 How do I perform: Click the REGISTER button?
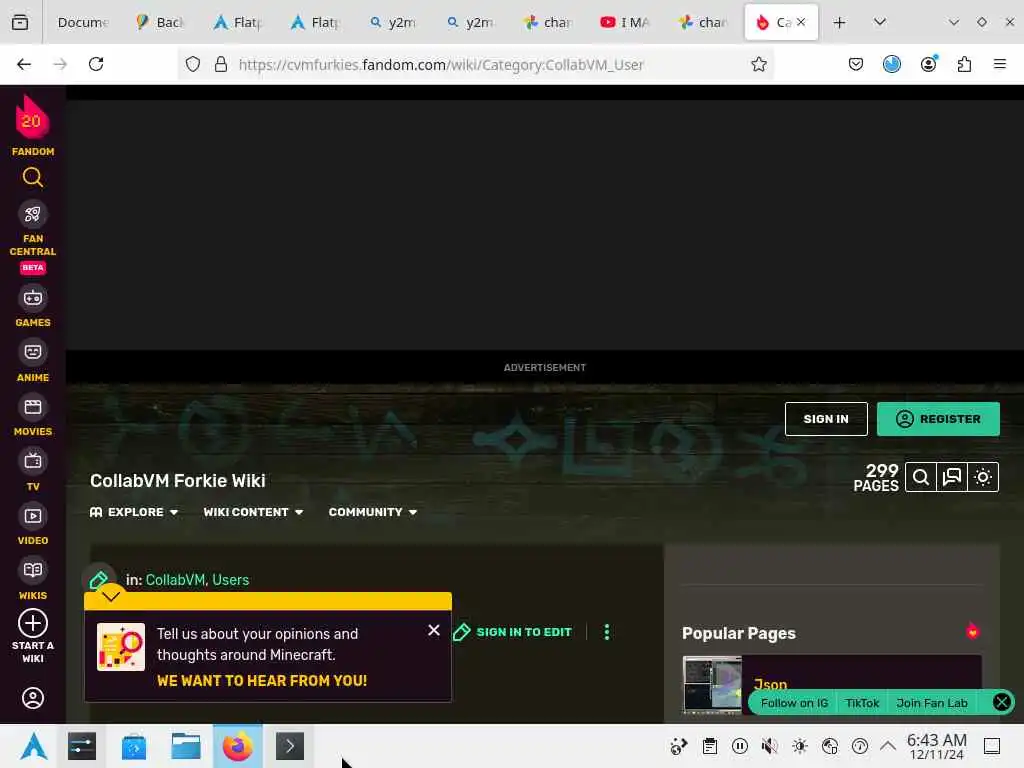pos(938,419)
